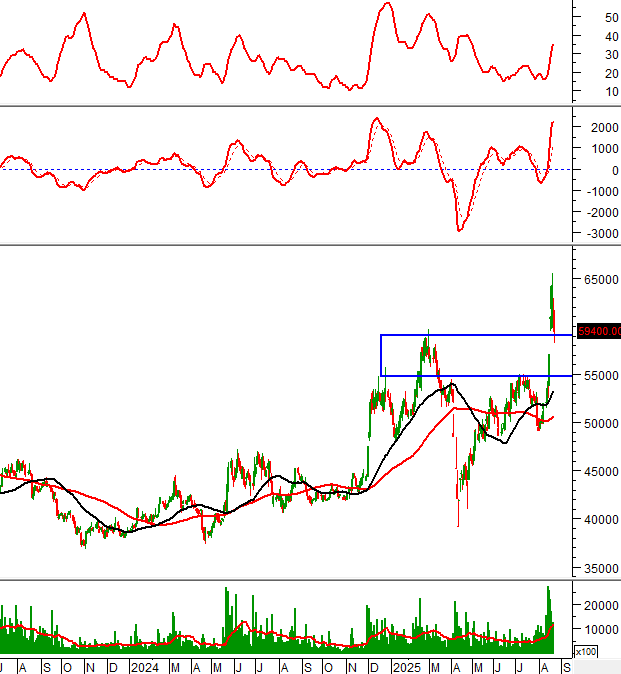Click the 59400.00 current price tag
This screenshot has height=674, width=621.
[599, 331]
